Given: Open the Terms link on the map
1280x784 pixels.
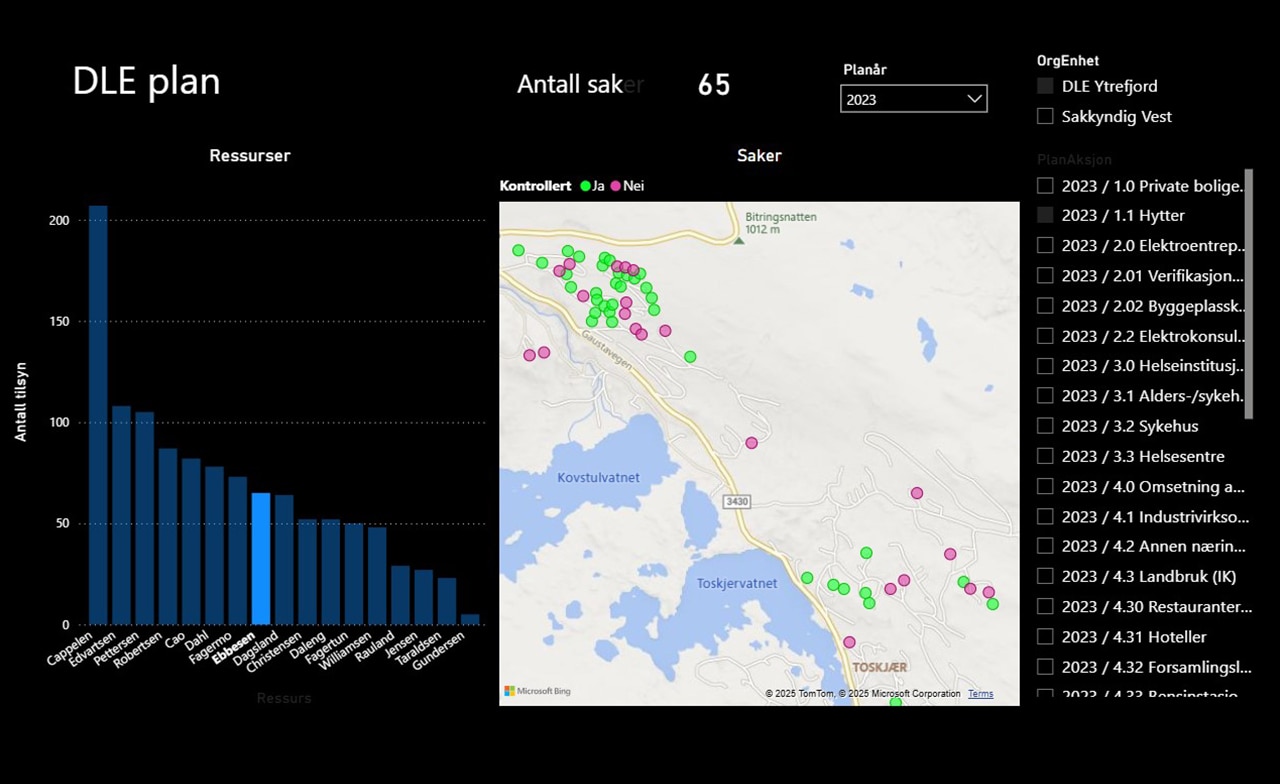Looking at the screenshot, I should click(x=980, y=694).
